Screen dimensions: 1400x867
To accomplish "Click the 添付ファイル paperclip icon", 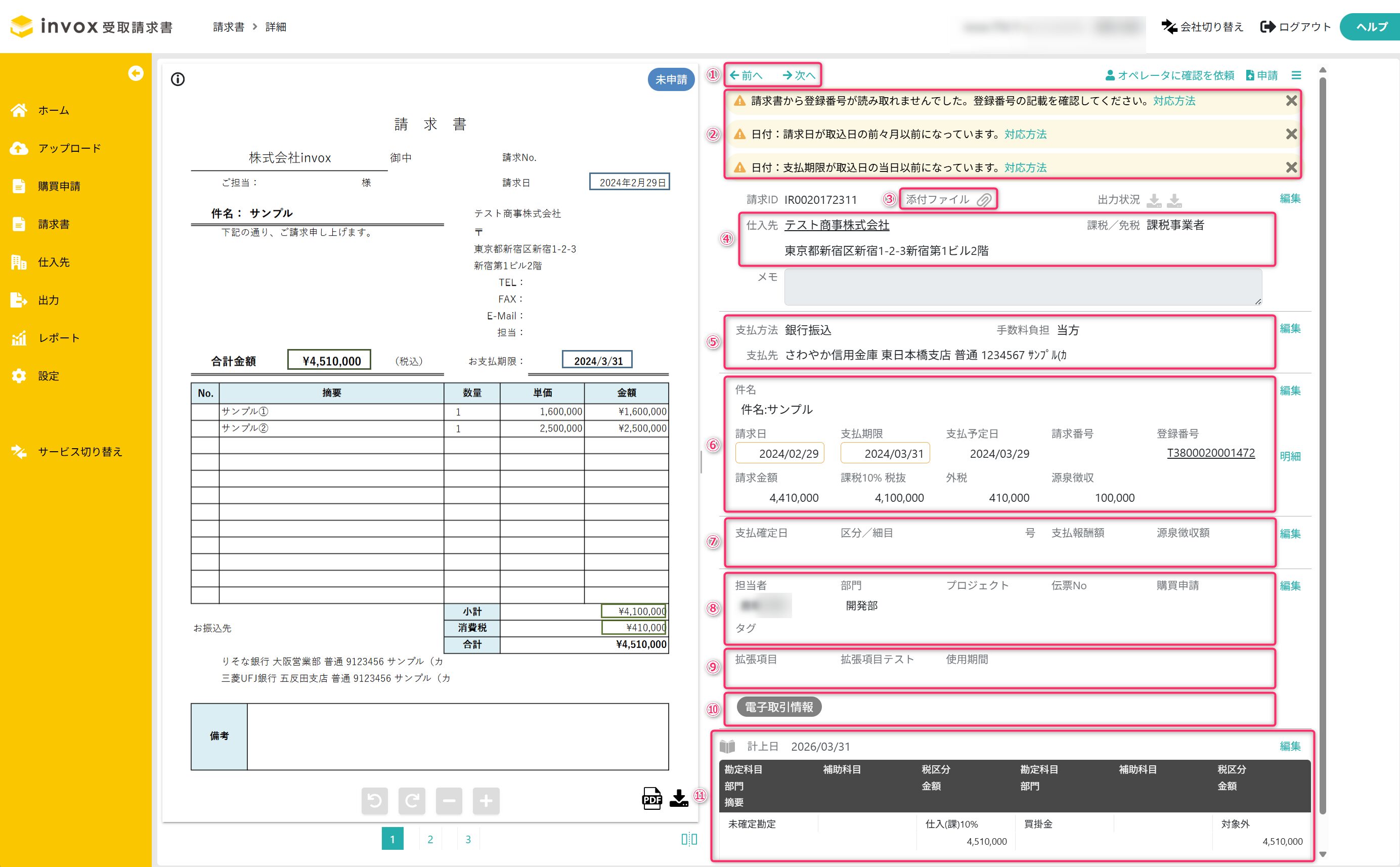I will (x=984, y=199).
